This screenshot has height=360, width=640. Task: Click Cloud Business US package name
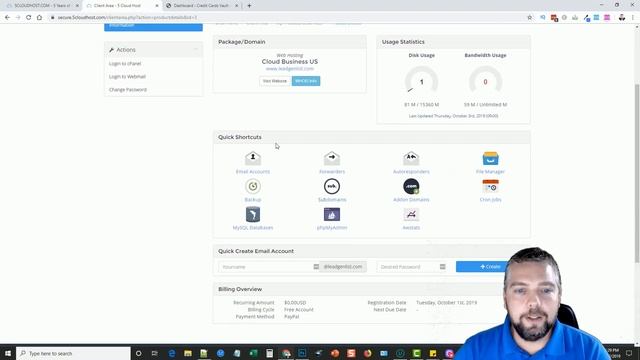[x=290, y=62]
